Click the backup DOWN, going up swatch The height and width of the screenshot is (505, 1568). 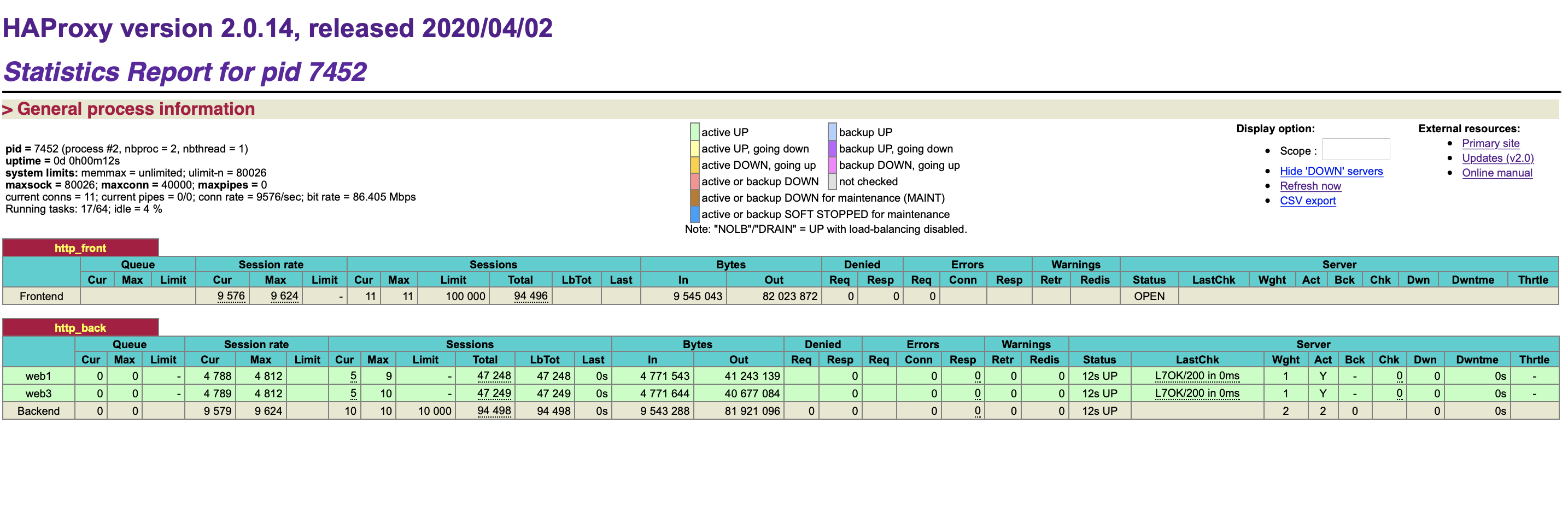click(x=832, y=165)
